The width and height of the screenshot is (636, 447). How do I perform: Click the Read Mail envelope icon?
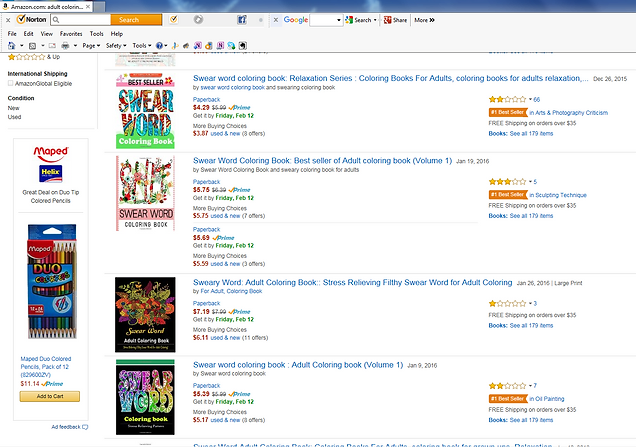tap(52, 46)
